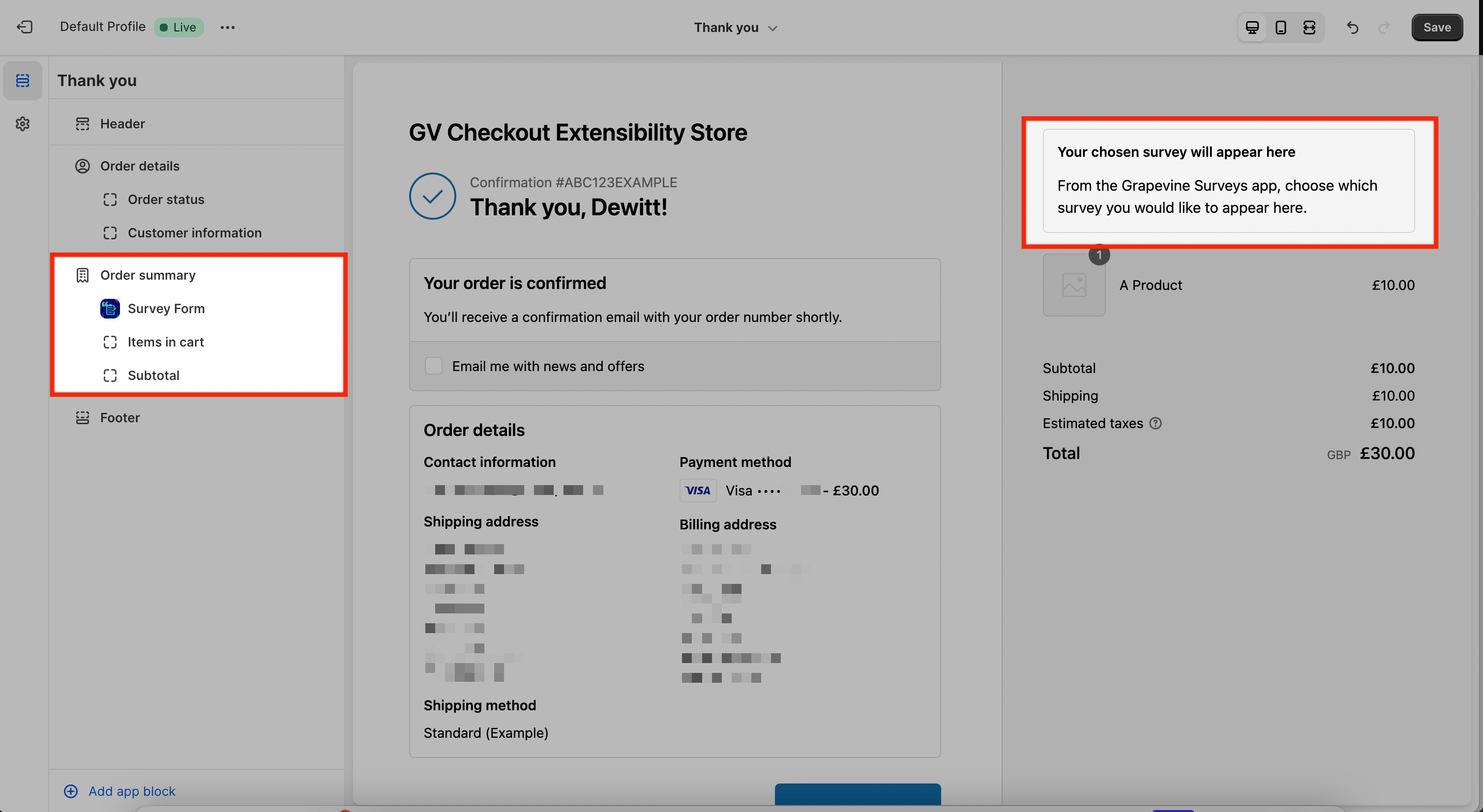Collapse the Order summary section
The image size is (1483, 812).
[148, 275]
